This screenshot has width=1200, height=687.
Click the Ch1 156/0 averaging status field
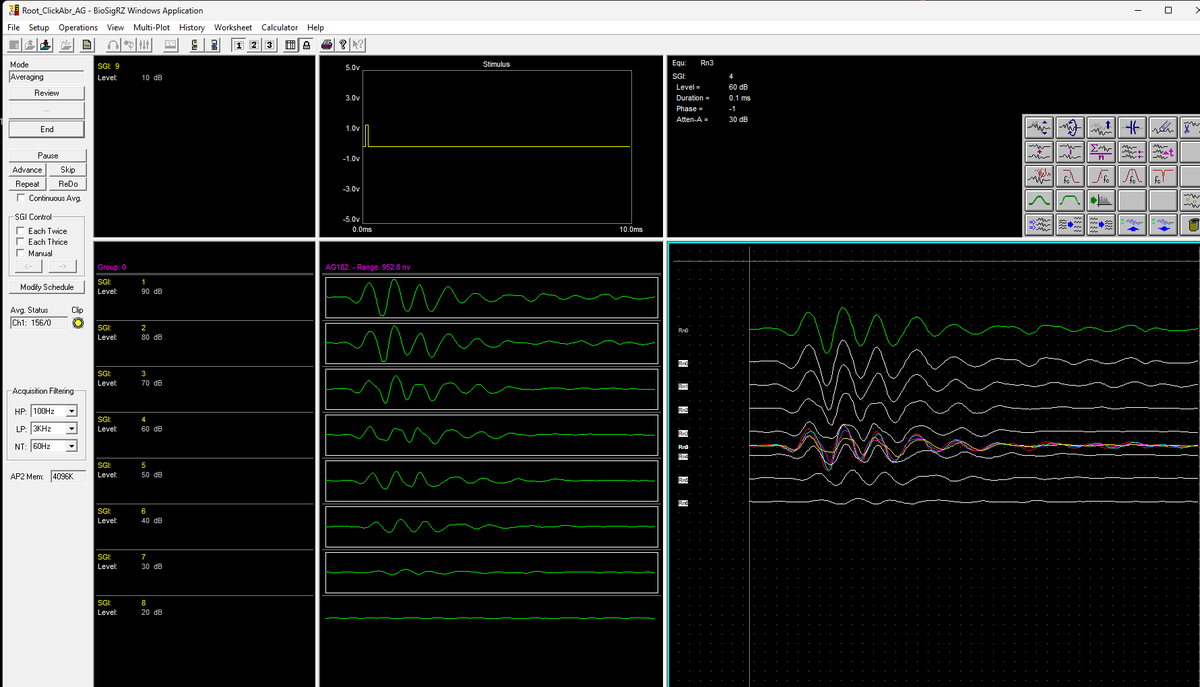pyautogui.click(x=38, y=322)
